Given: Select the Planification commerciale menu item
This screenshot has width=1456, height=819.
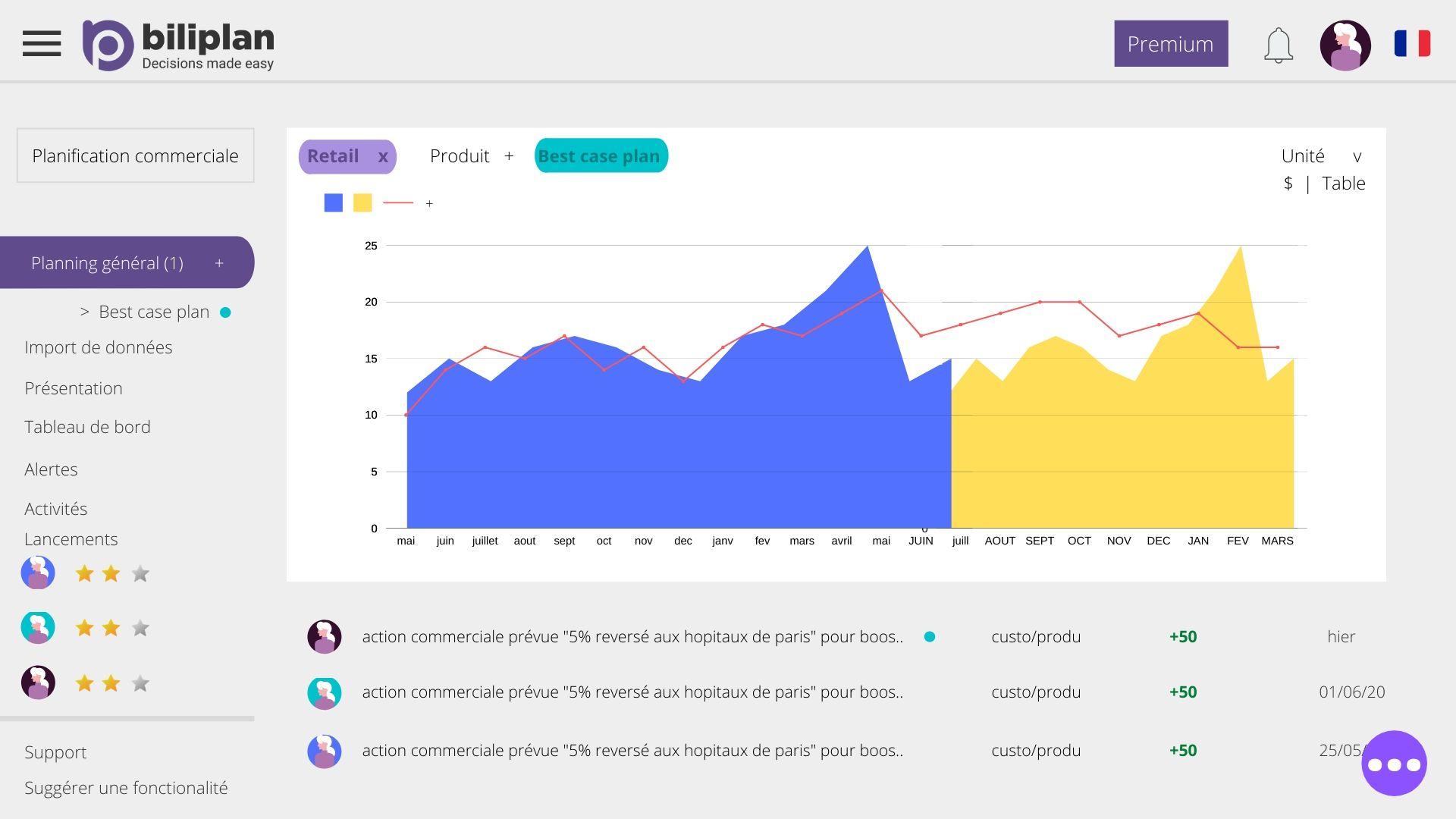Looking at the screenshot, I should click(135, 155).
